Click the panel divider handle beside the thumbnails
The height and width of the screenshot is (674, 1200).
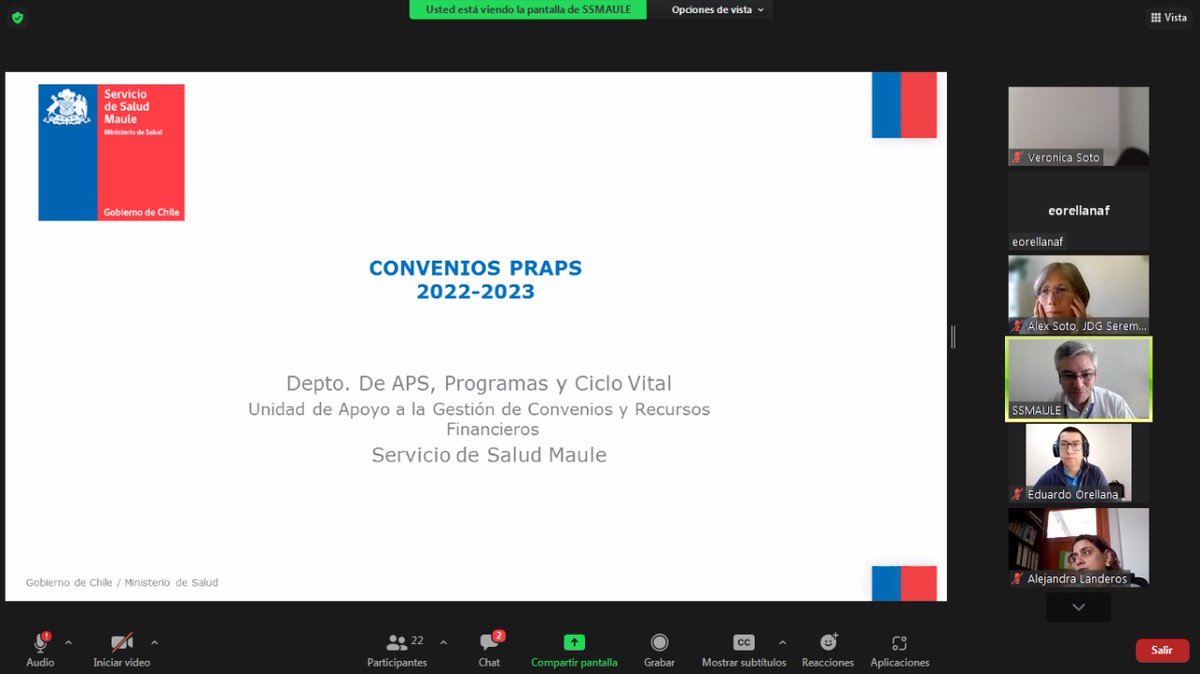[x=953, y=337]
